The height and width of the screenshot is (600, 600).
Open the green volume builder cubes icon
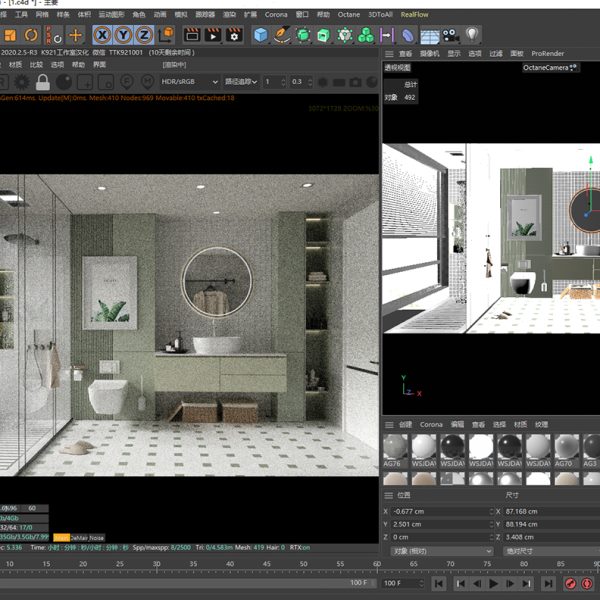pyautogui.click(x=366, y=35)
